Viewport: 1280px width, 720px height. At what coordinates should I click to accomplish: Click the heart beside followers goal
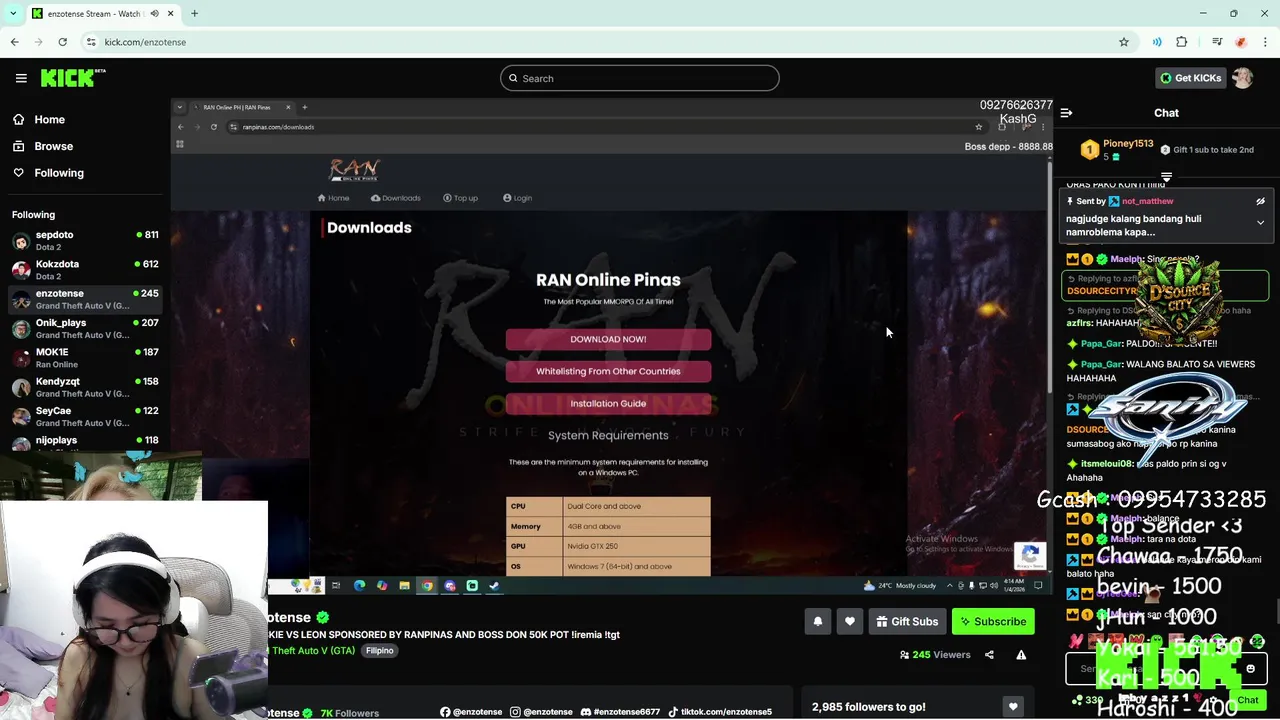click(1013, 706)
